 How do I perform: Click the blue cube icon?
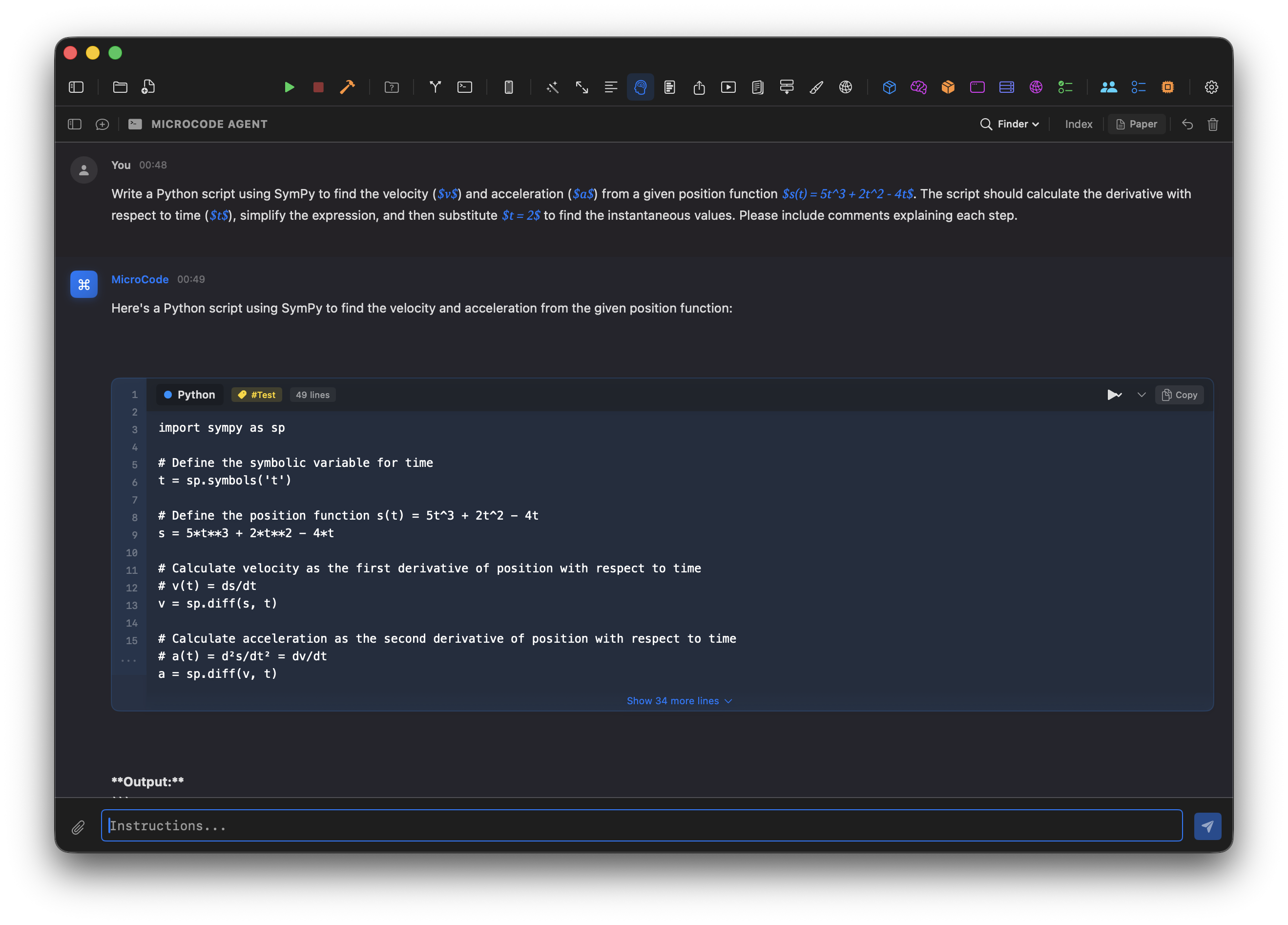pos(889,87)
